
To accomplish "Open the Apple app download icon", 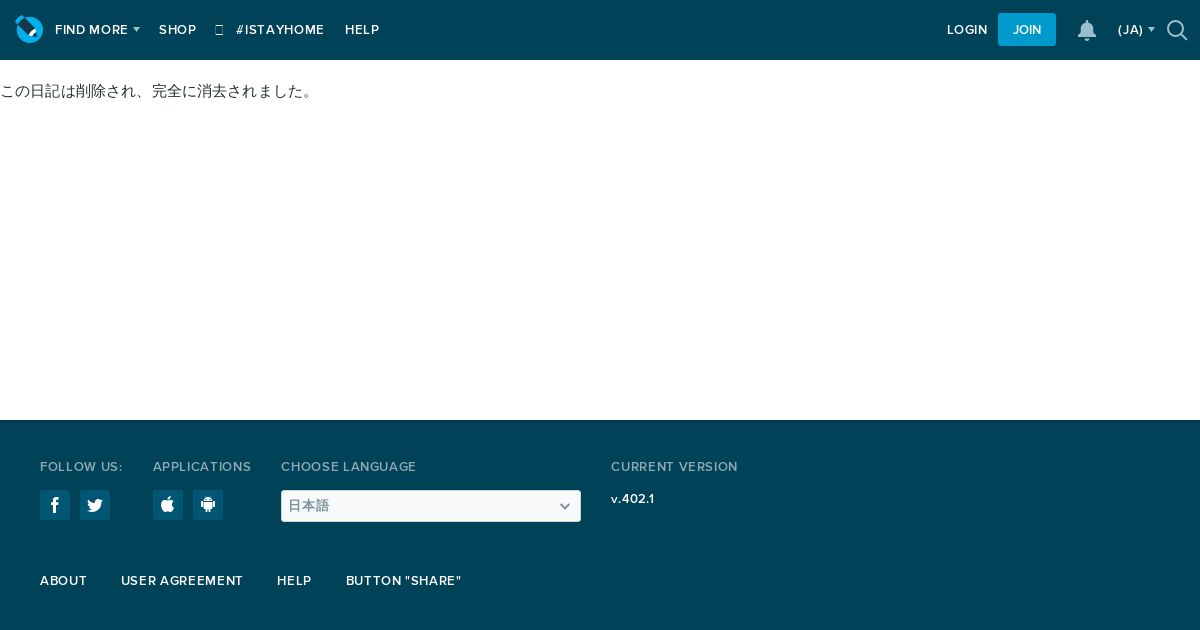I will 168,505.
